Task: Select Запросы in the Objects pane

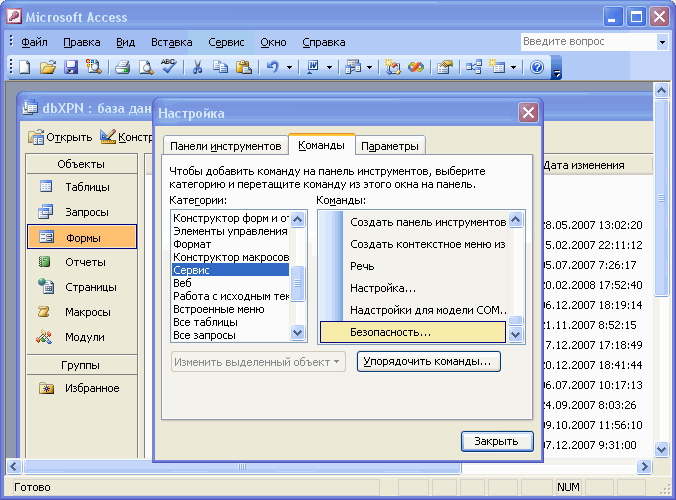Action: point(82,212)
